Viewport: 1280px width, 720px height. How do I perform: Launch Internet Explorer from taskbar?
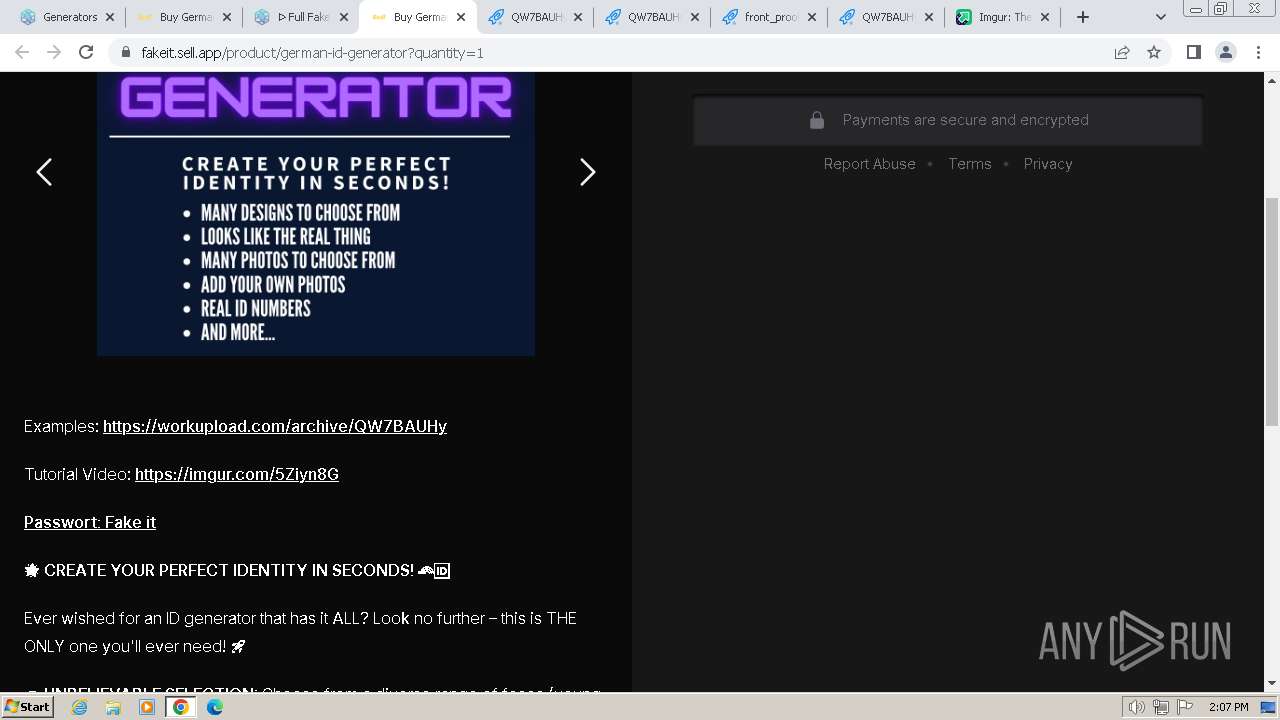pos(80,707)
